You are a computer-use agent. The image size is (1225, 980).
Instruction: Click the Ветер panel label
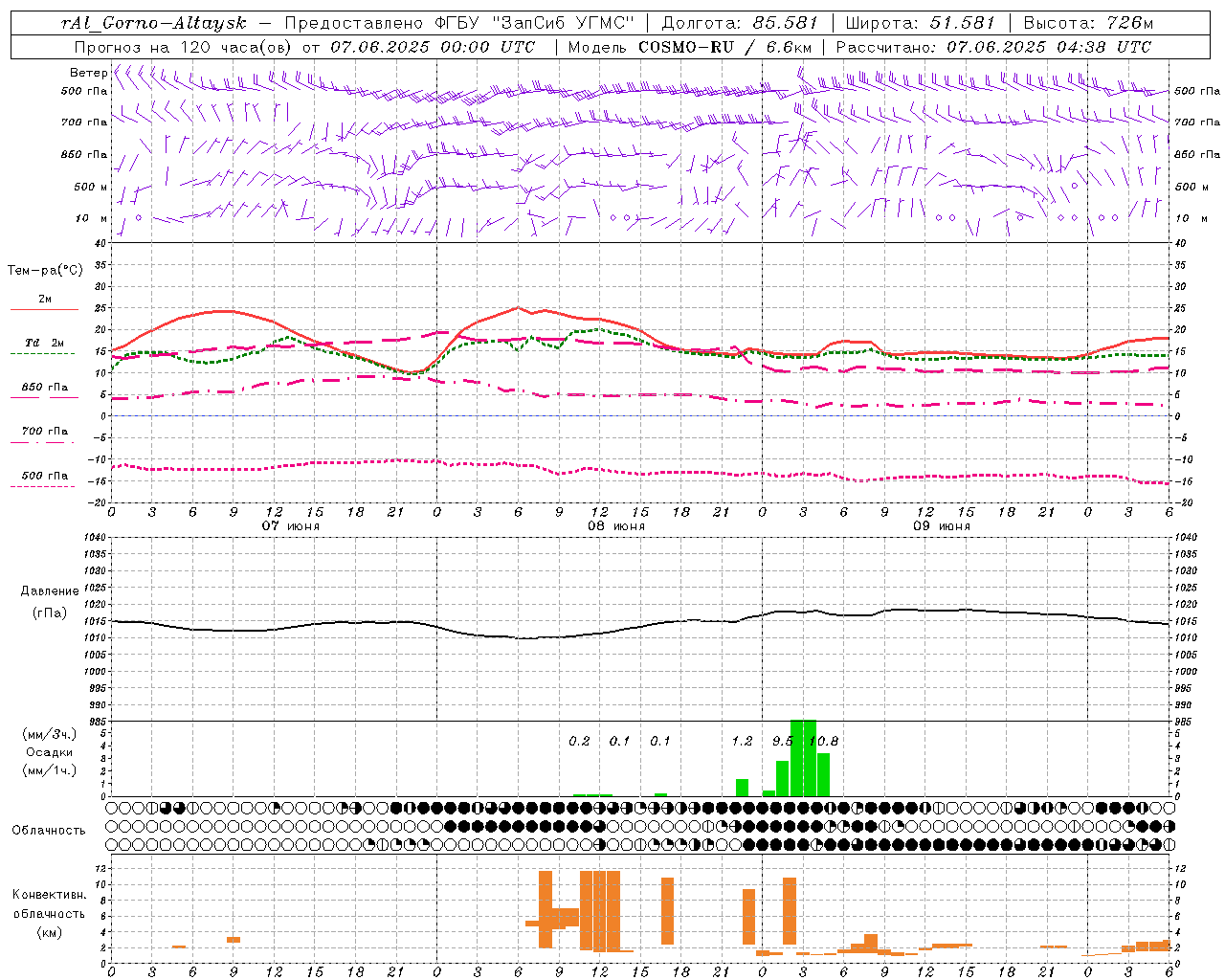[88, 73]
